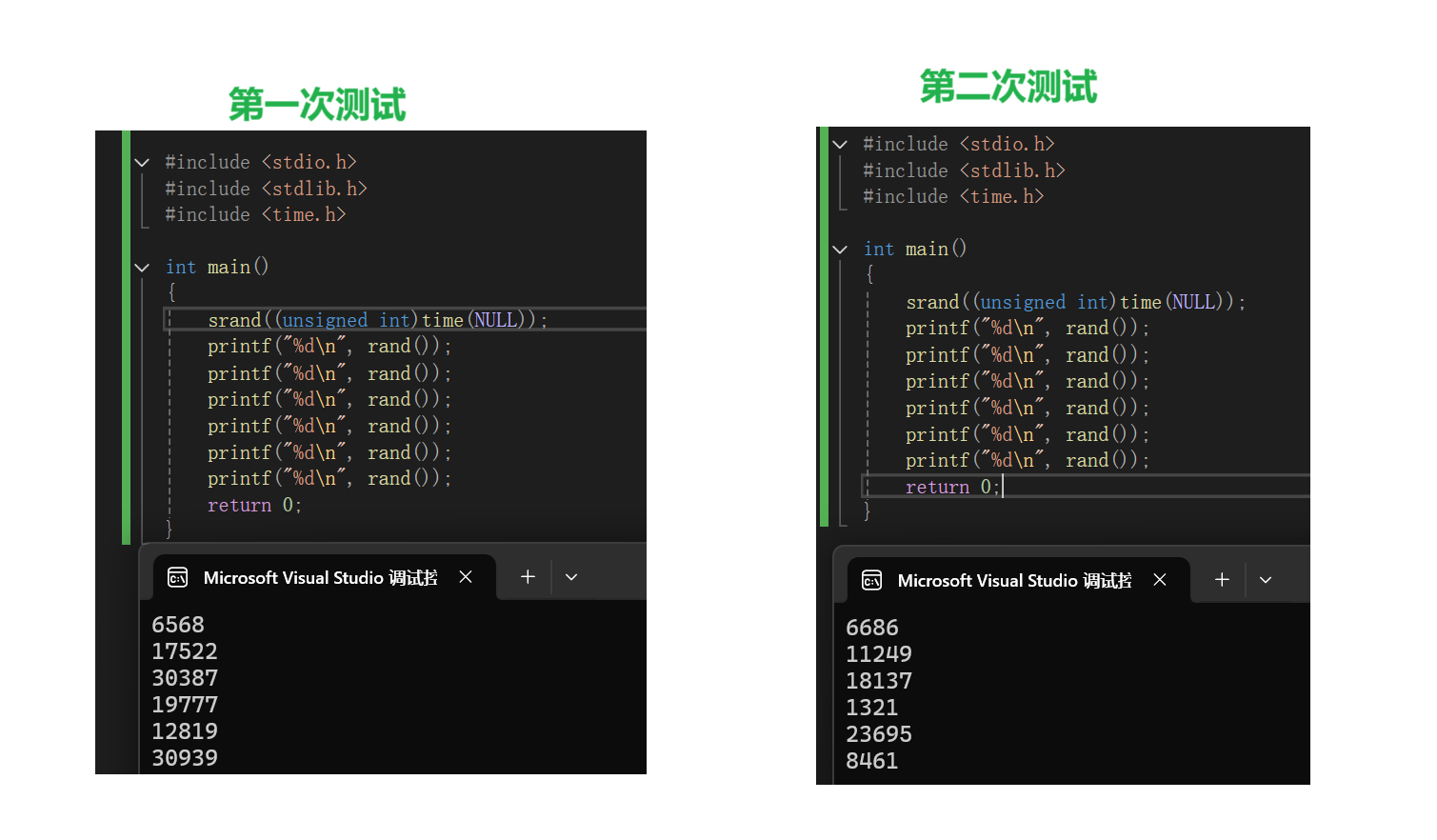This screenshot has height=840, width=1437.
Task: Open the left console tab dropdown menu
Action: click(571, 577)
